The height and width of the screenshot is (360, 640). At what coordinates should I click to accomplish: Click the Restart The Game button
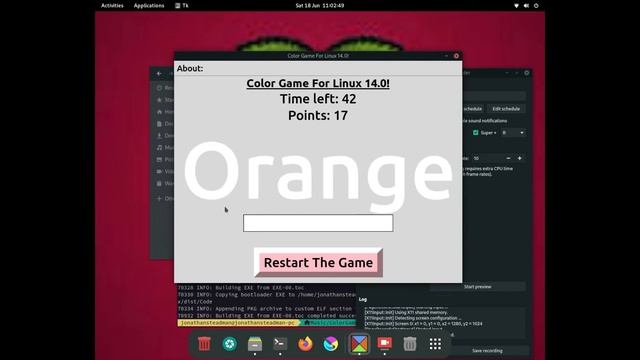[318, 262]
